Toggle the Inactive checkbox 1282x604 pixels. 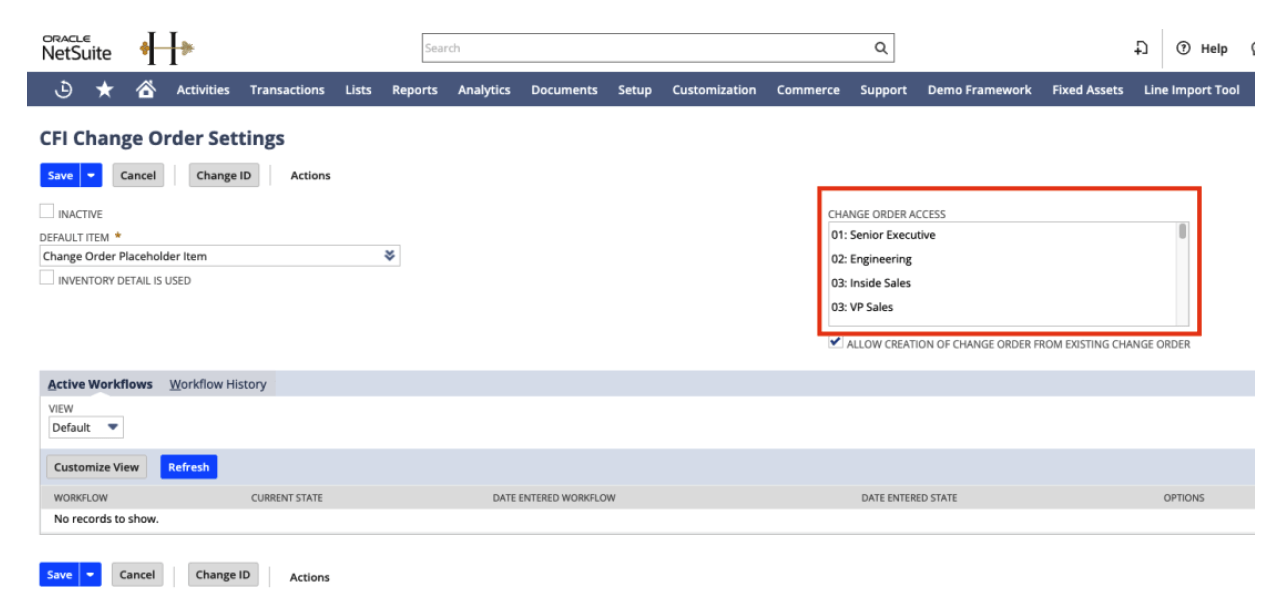coord(47,212)
